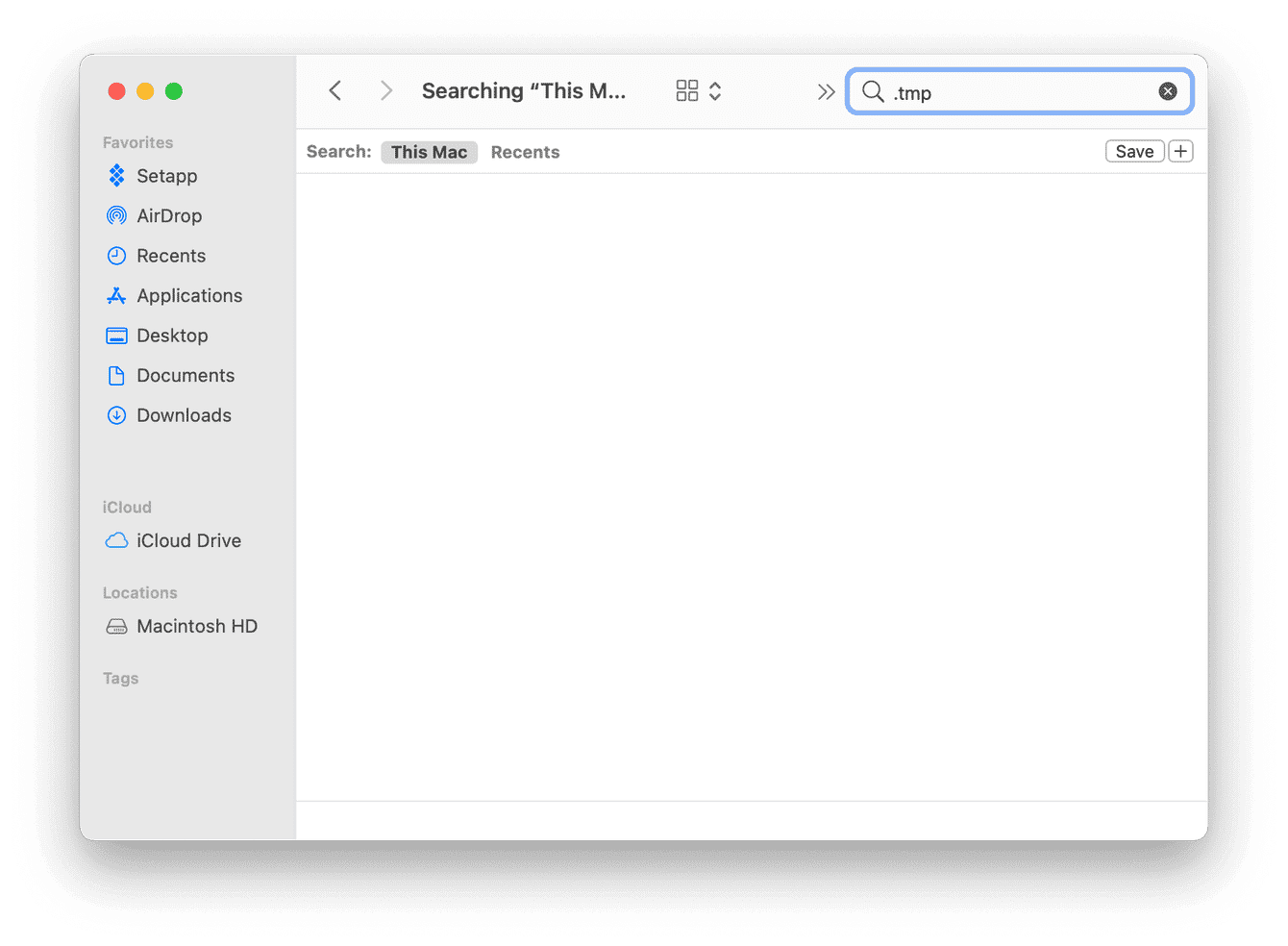Collapse the Tags section header

pos(120,678)
